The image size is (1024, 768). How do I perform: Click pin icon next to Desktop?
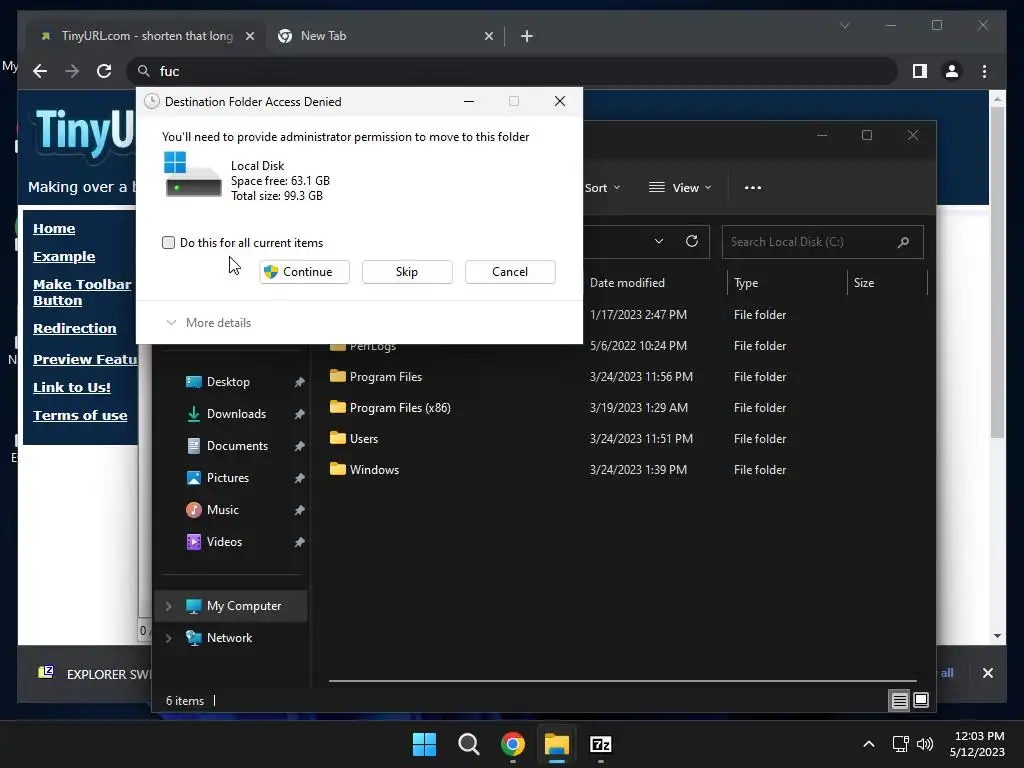299,382
